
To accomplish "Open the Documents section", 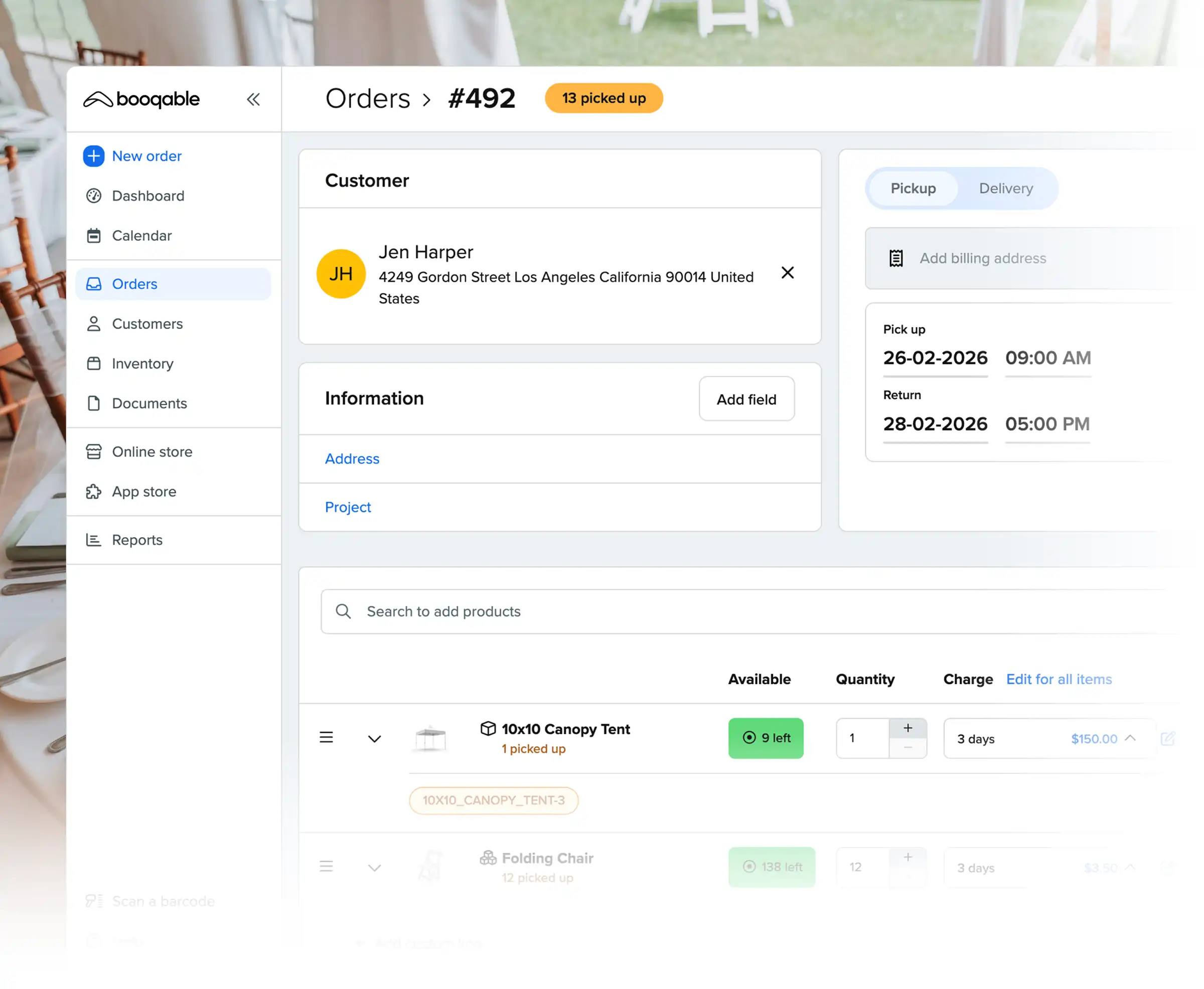I will (148, 403).
